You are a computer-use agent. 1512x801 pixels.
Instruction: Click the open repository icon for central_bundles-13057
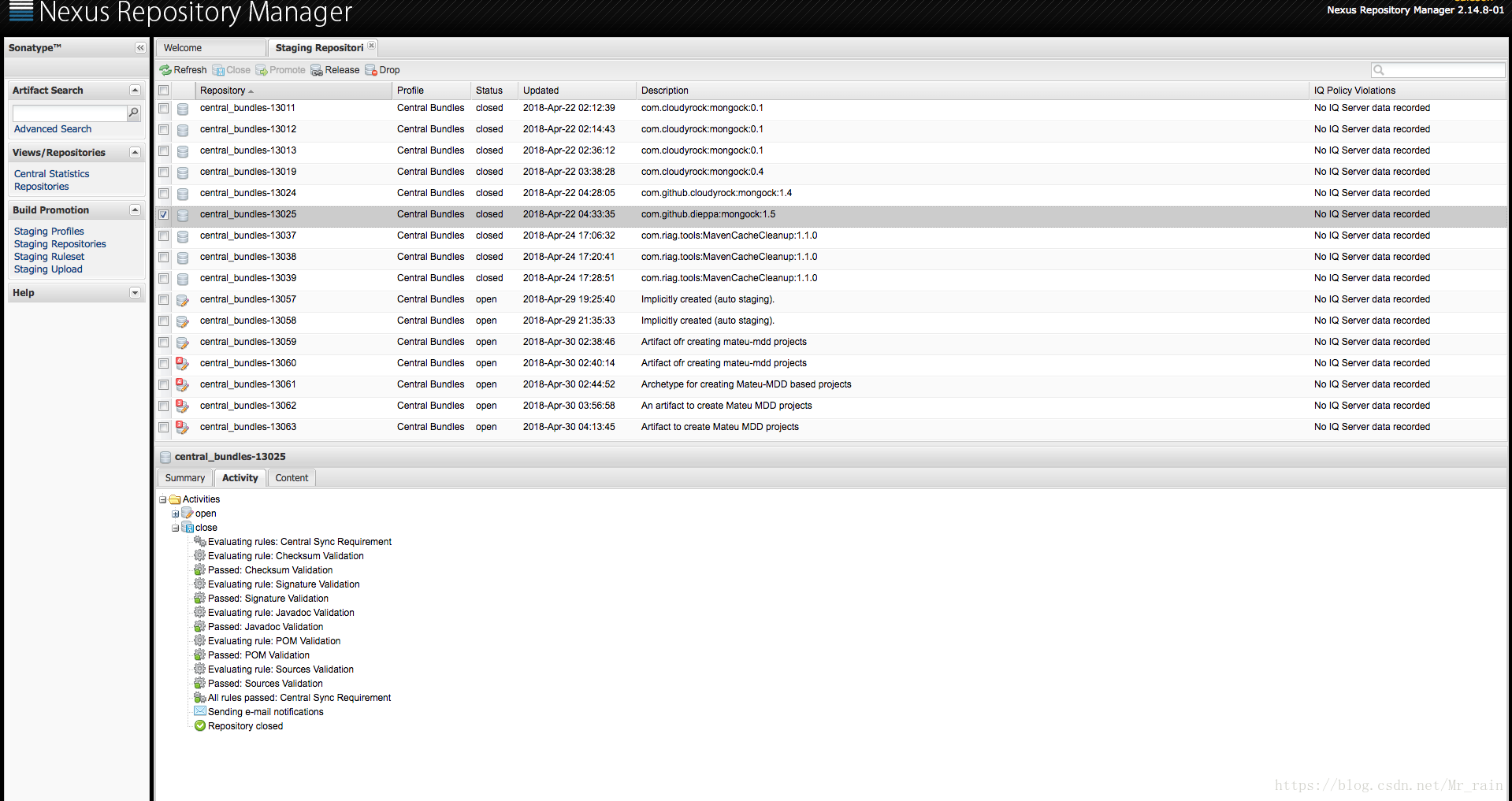pyautogui.click(x=183, y=300)
